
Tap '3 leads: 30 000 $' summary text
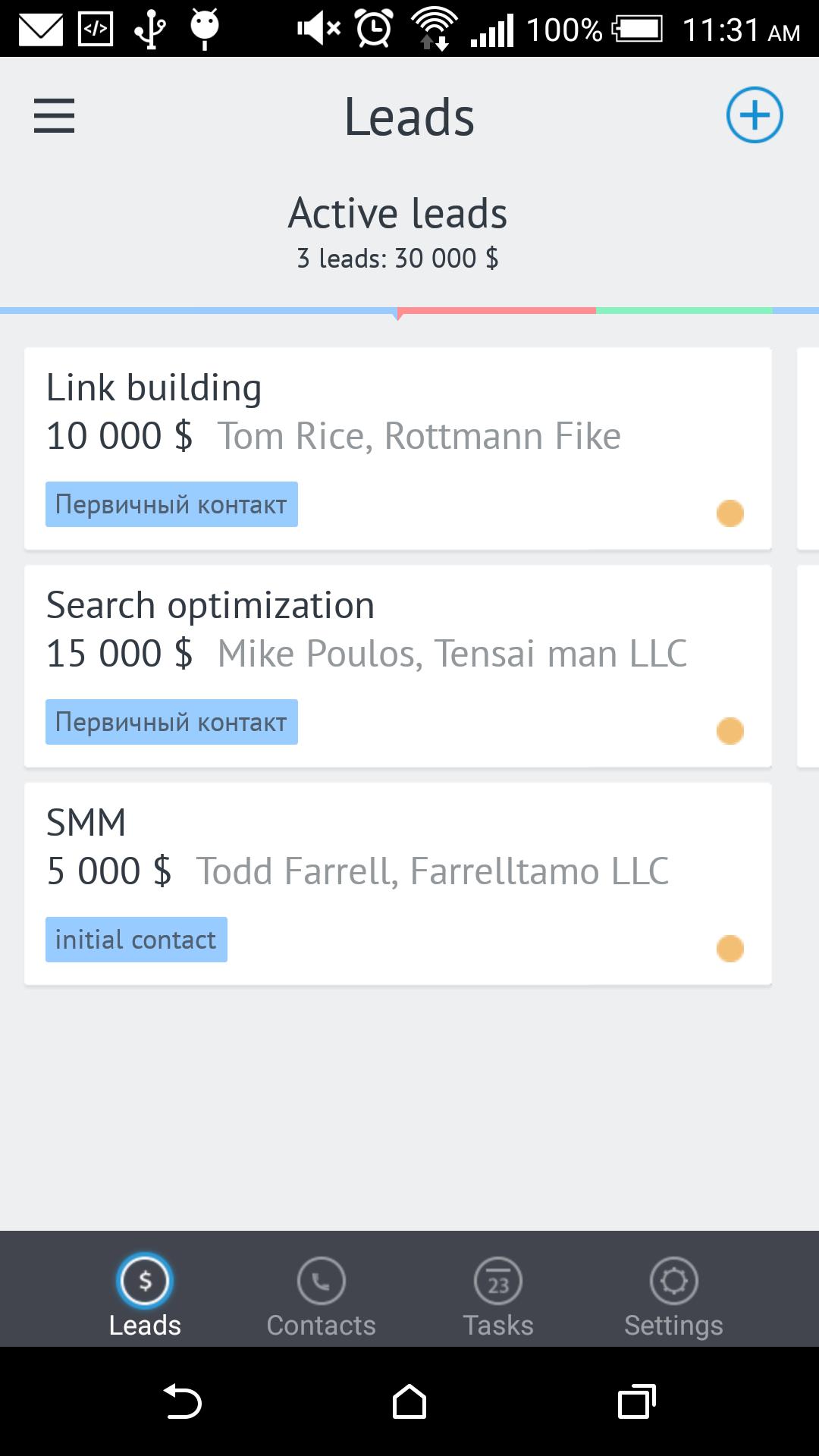point(397,257)
